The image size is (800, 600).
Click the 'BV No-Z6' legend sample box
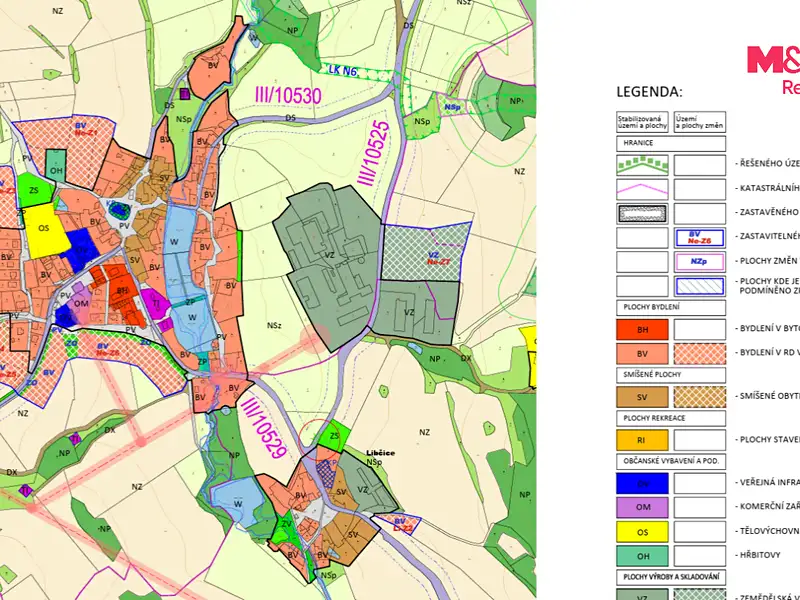[x=699, y=238]
